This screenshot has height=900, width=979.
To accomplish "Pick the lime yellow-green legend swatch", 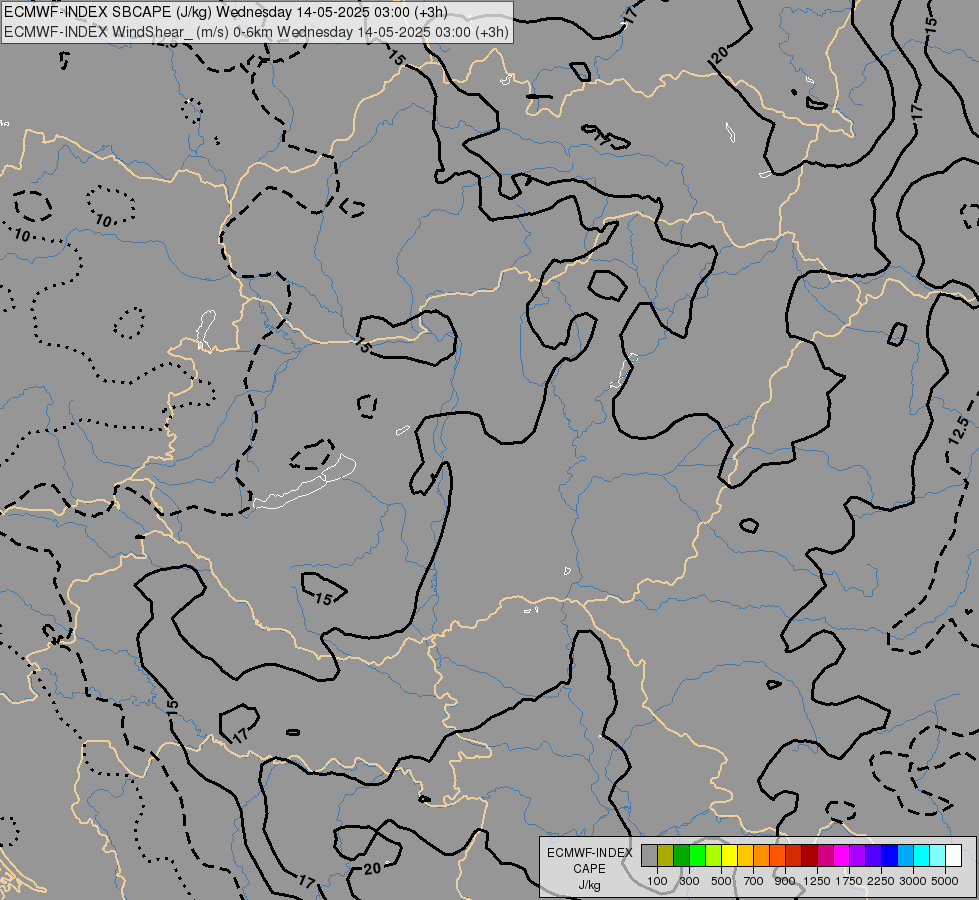I will click(714, 856).
